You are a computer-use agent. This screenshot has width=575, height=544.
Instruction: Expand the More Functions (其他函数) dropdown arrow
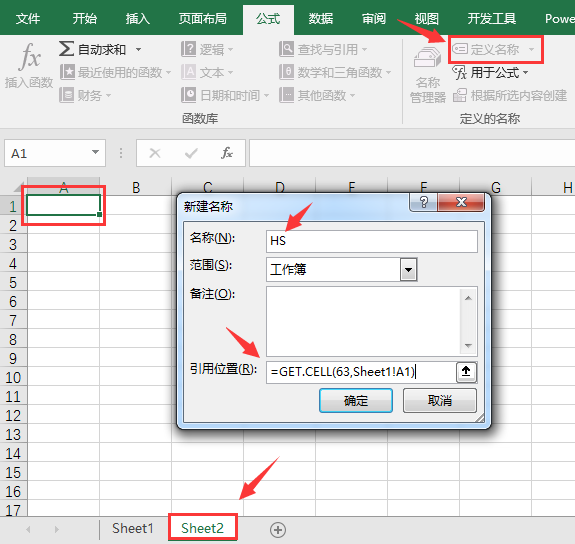click(x=352, y=96)
